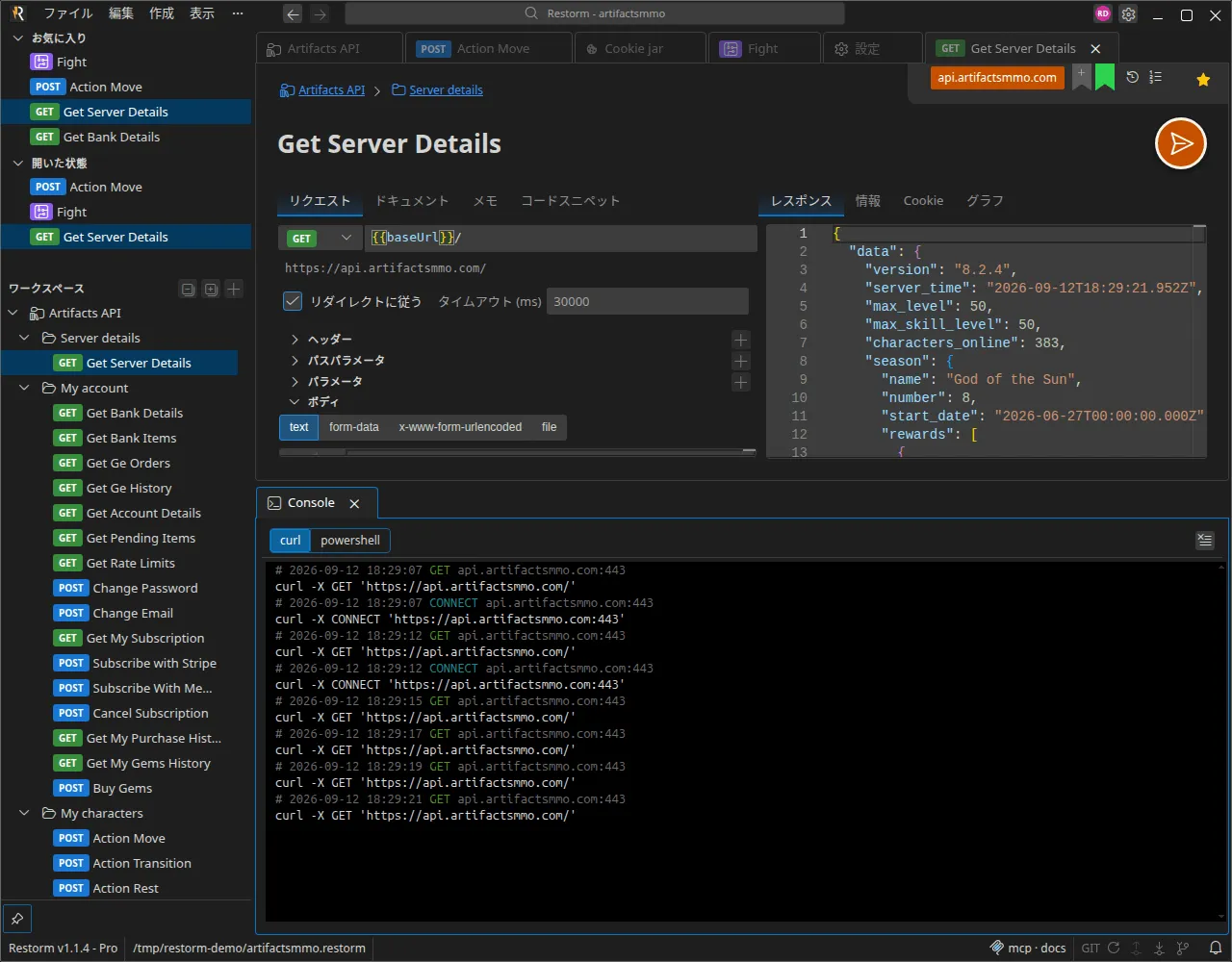Collapse the My account folder
1232x962 pixels.
(x=25, y=389)
